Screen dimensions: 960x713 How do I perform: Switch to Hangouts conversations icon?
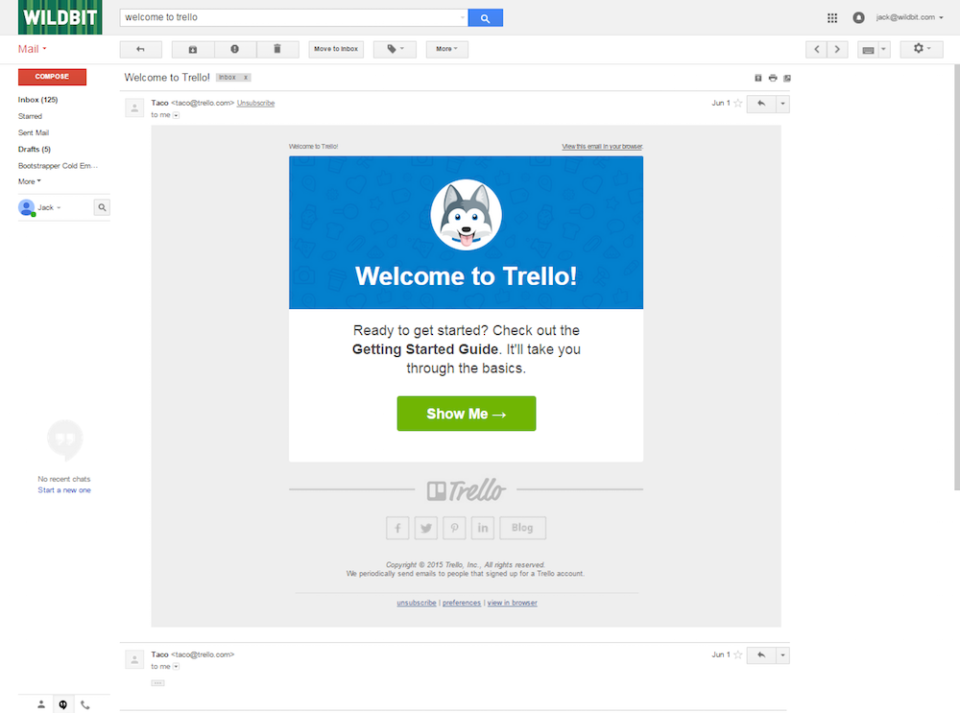pyautogui.click(x=63, y=704)
